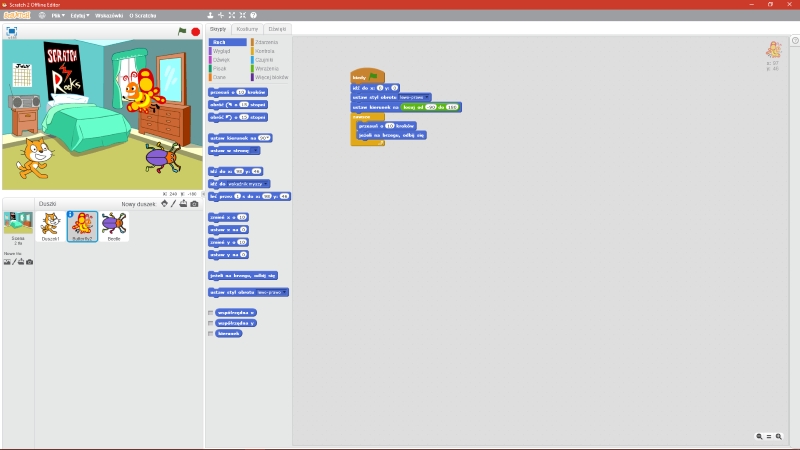Select the Dźwięk block category
The width and height of the screenshot is (800, 450).
click(221, 60)
